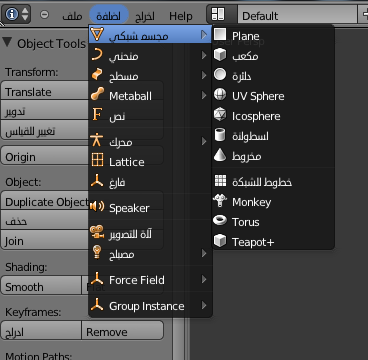Collapse menus with the minus icon
Screen dimensions: 368x360
(44, 15)
